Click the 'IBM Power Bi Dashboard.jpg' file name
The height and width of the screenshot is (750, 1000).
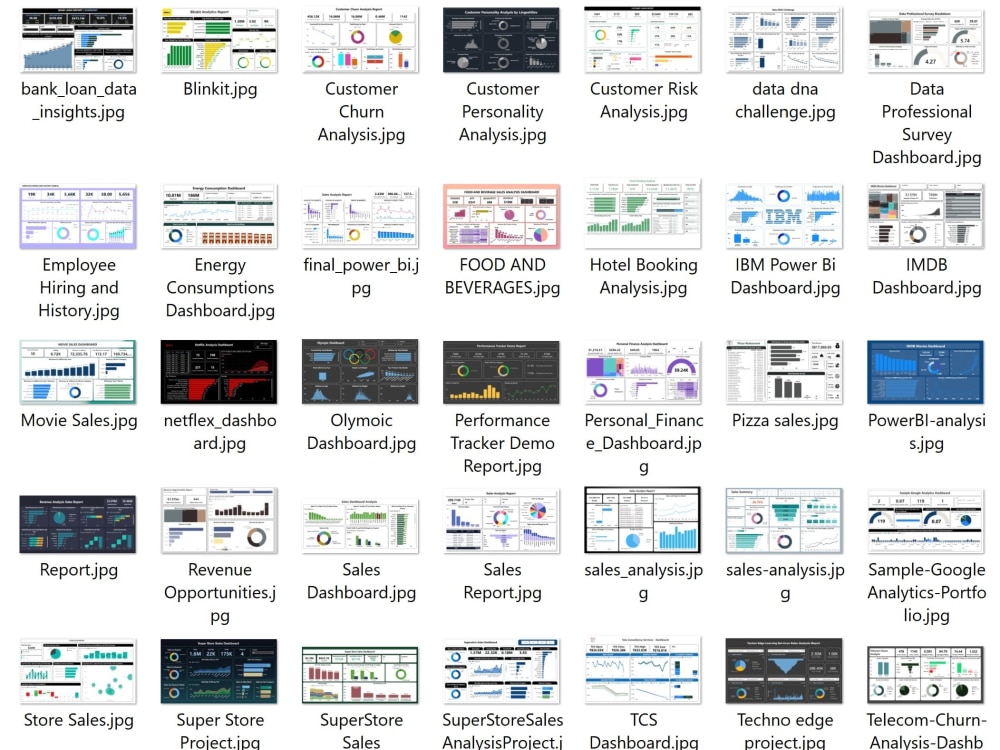(x=785, y=276)
